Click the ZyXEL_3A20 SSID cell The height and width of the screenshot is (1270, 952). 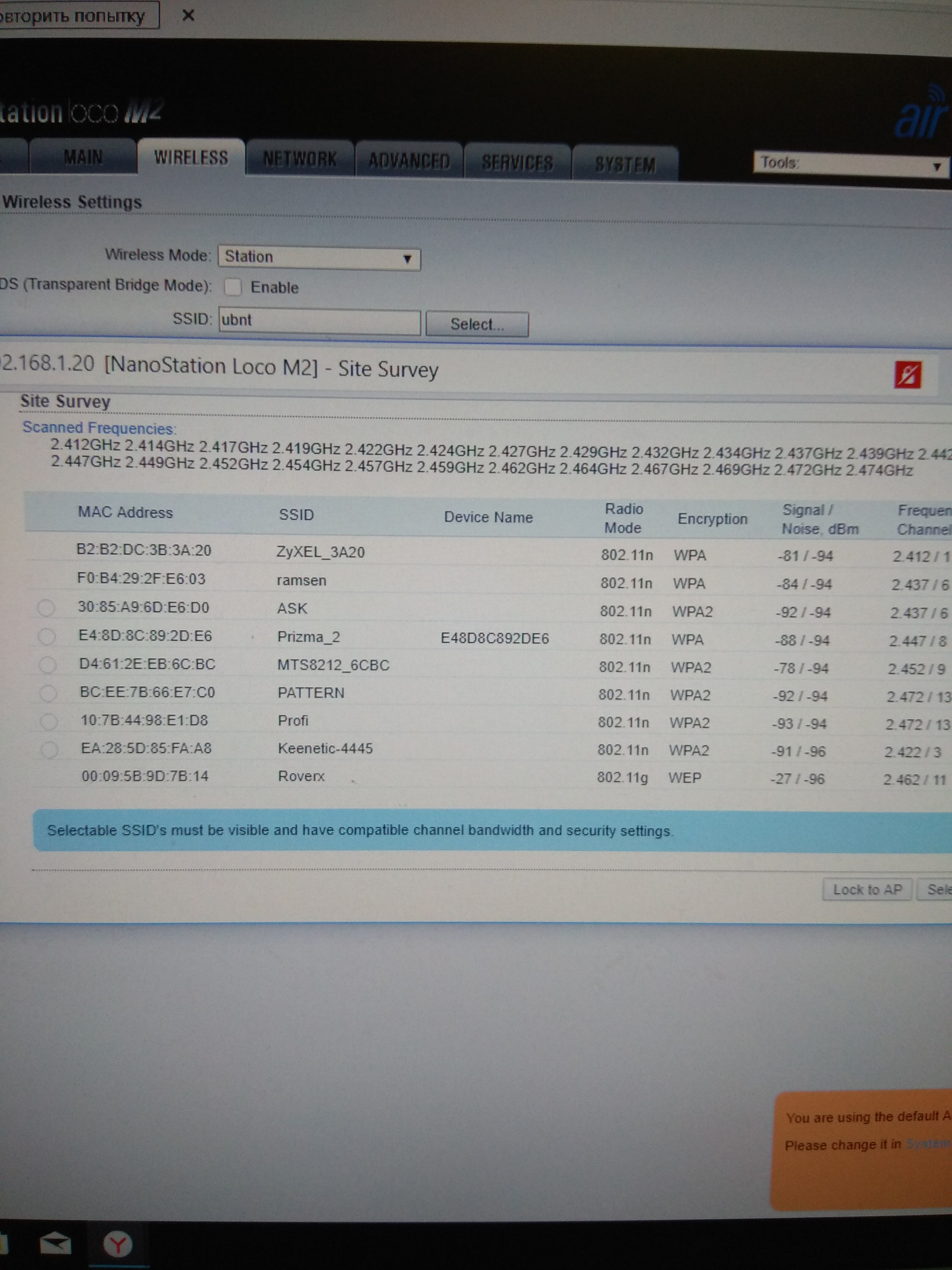coord(320,552)
